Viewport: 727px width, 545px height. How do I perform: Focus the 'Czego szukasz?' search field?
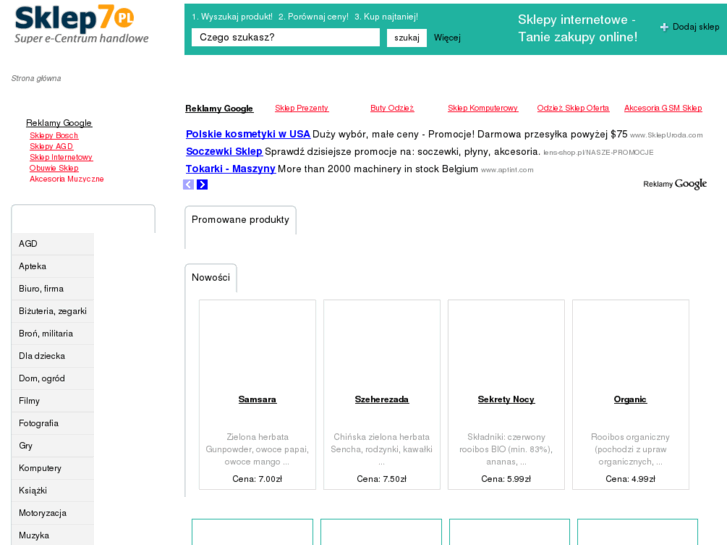[x=285, y=37]
